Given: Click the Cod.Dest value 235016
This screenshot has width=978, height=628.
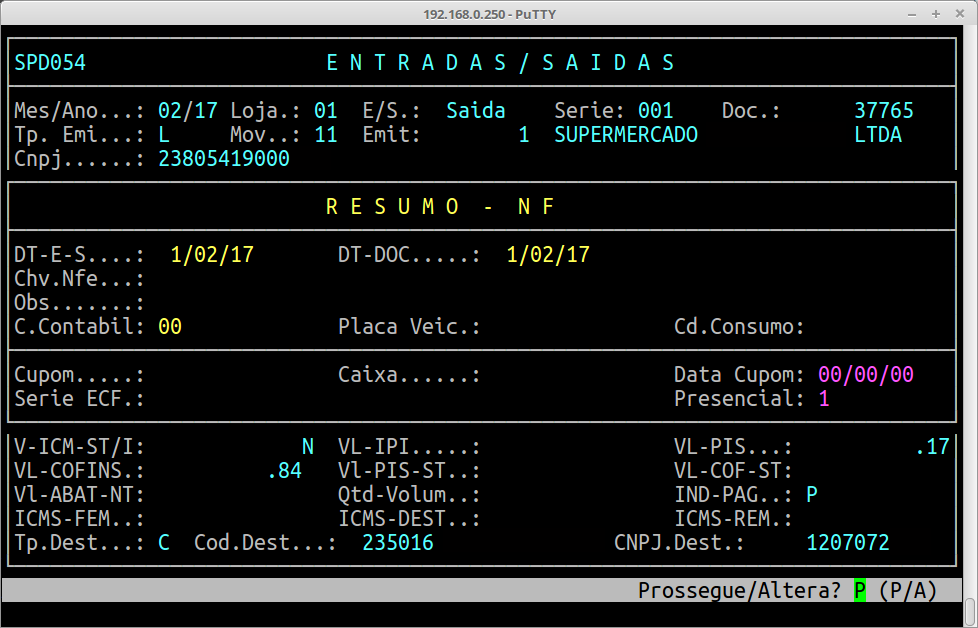Looking at the screenshot, I should tap(397, 543).
